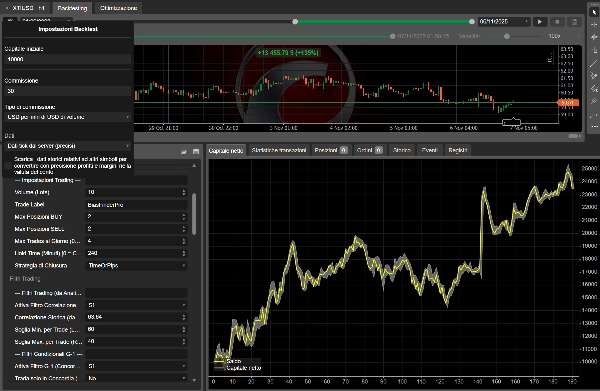
Task: Open the Eventi tab
Action: pyautogui.click(x=429, y=150)
